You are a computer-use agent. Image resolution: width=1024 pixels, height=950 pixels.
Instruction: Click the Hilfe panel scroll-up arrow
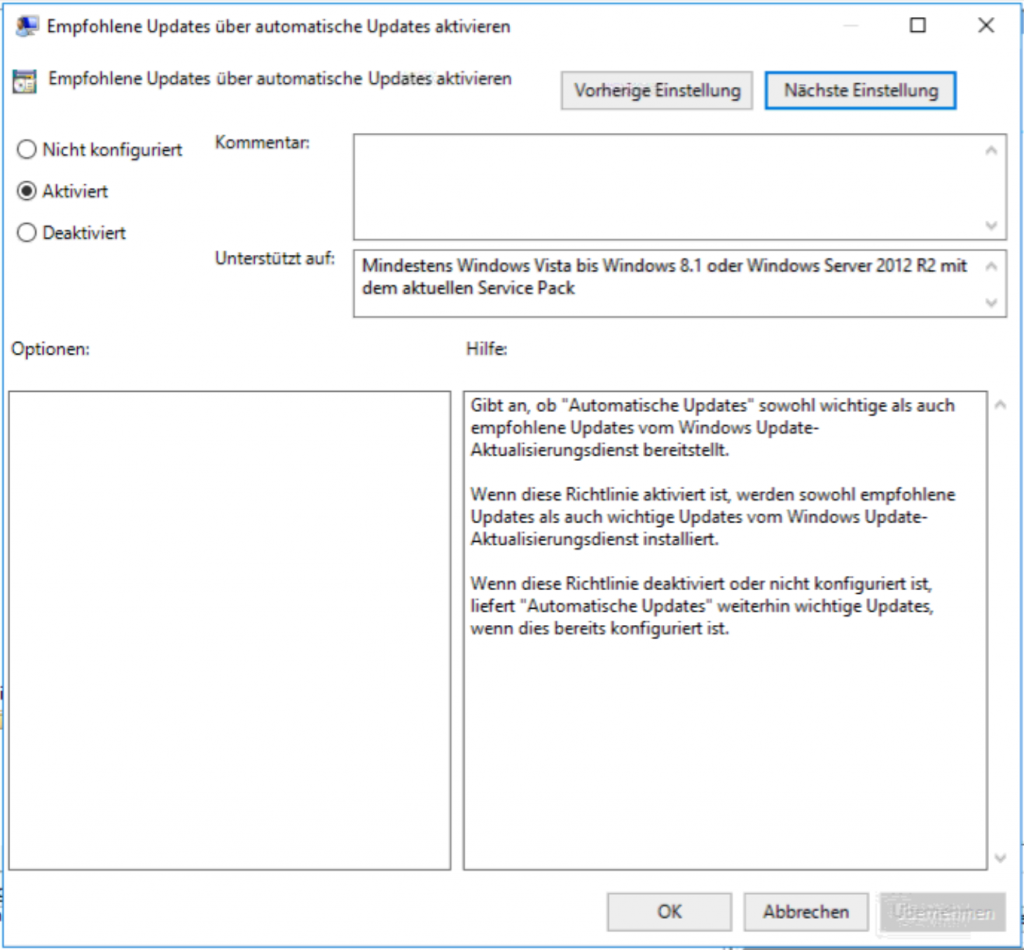[x=1000, y=405]
